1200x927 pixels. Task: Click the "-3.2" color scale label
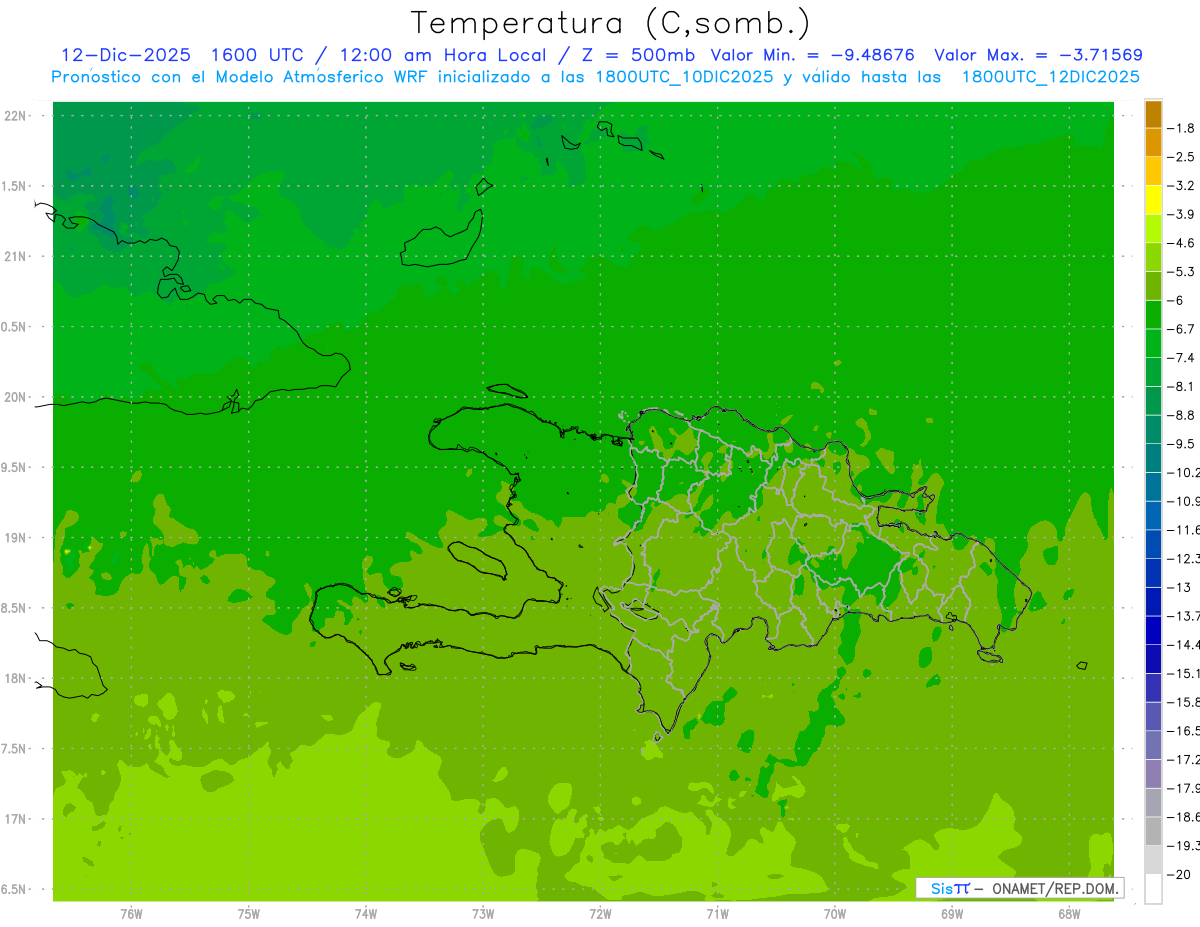pos(1182,186)
